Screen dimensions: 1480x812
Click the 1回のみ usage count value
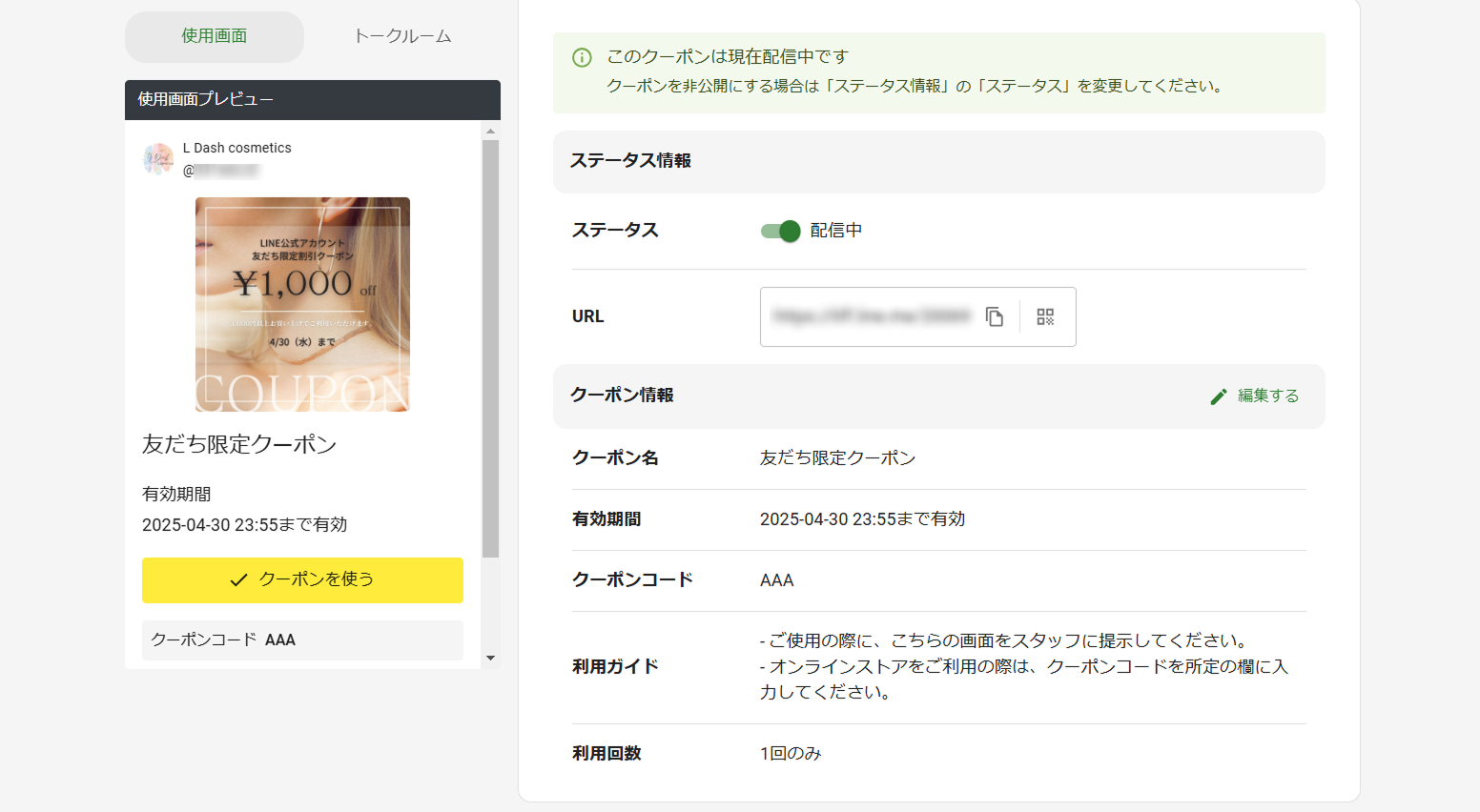click(791, 754)
